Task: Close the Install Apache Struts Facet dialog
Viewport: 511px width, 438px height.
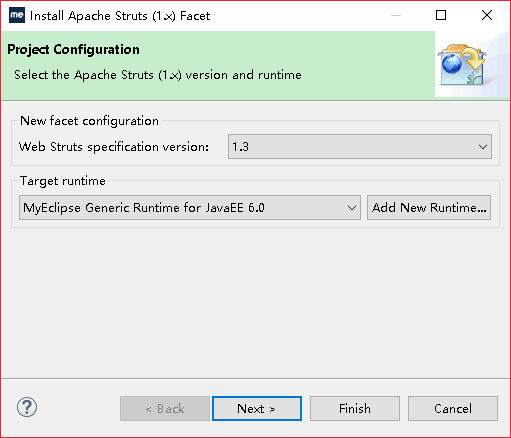Action: coord(487,15)
